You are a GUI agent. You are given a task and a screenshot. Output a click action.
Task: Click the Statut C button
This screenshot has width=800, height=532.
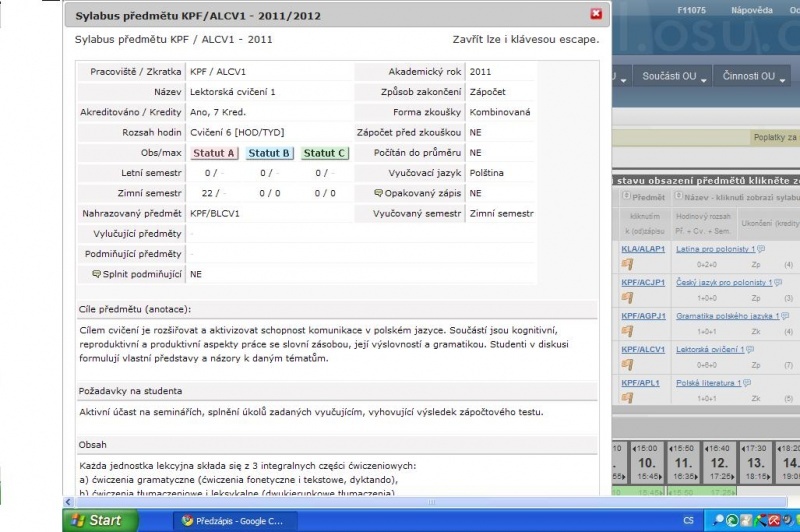click(324, 153)
